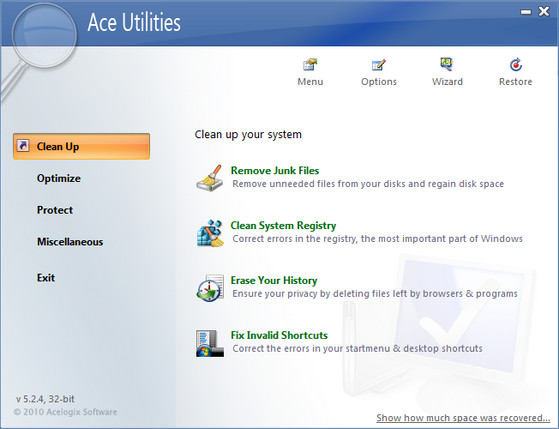The image size is (559, 429).
Task: Click the '© 2010 Acelogix Software' text
Action: (x=65, y=412)
